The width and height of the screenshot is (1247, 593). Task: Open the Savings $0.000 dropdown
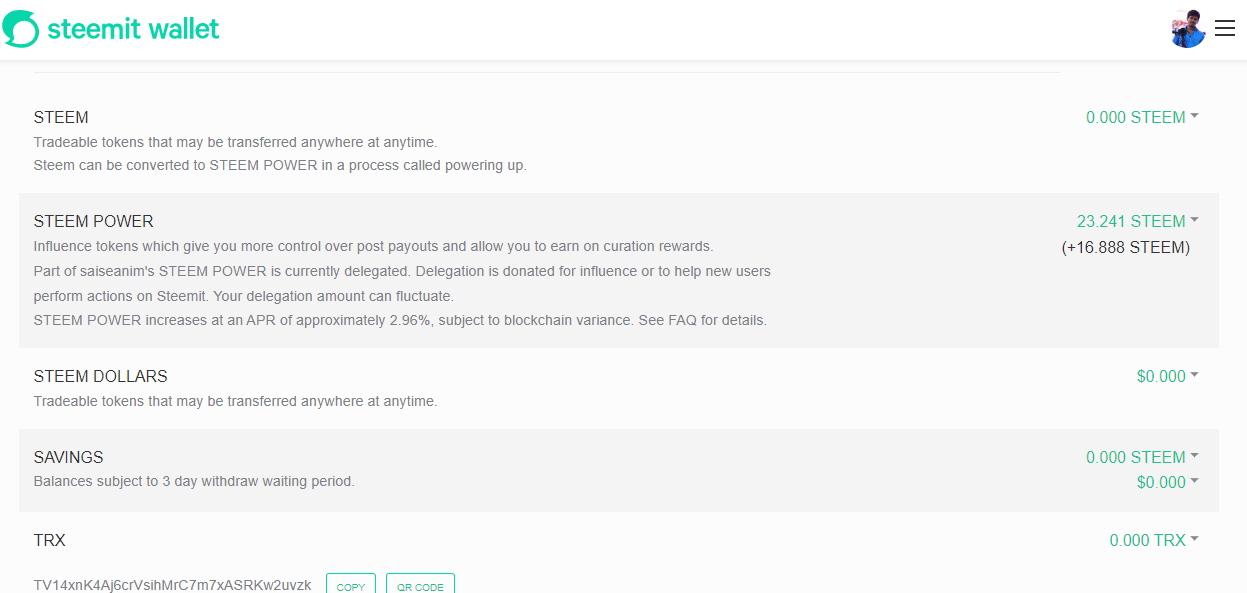click(x=1167, y=482)
